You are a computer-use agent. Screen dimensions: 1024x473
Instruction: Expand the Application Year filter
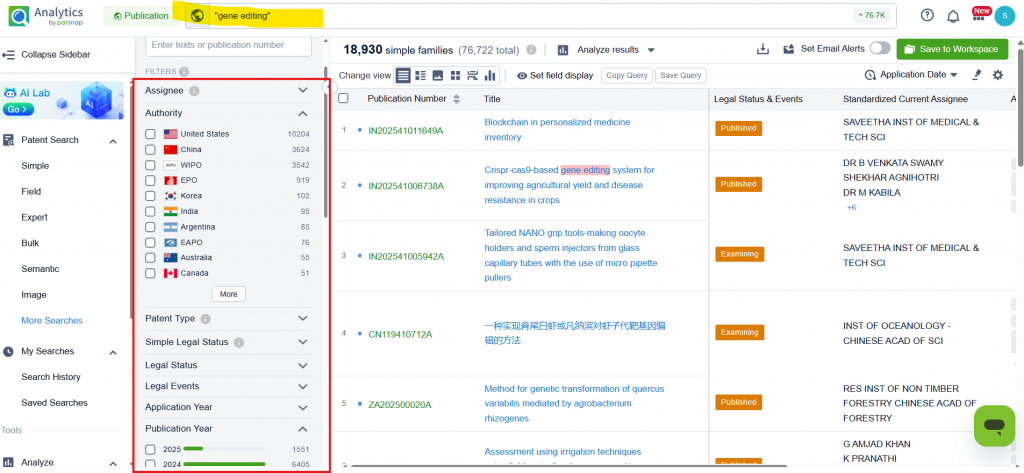coord(302,408)
